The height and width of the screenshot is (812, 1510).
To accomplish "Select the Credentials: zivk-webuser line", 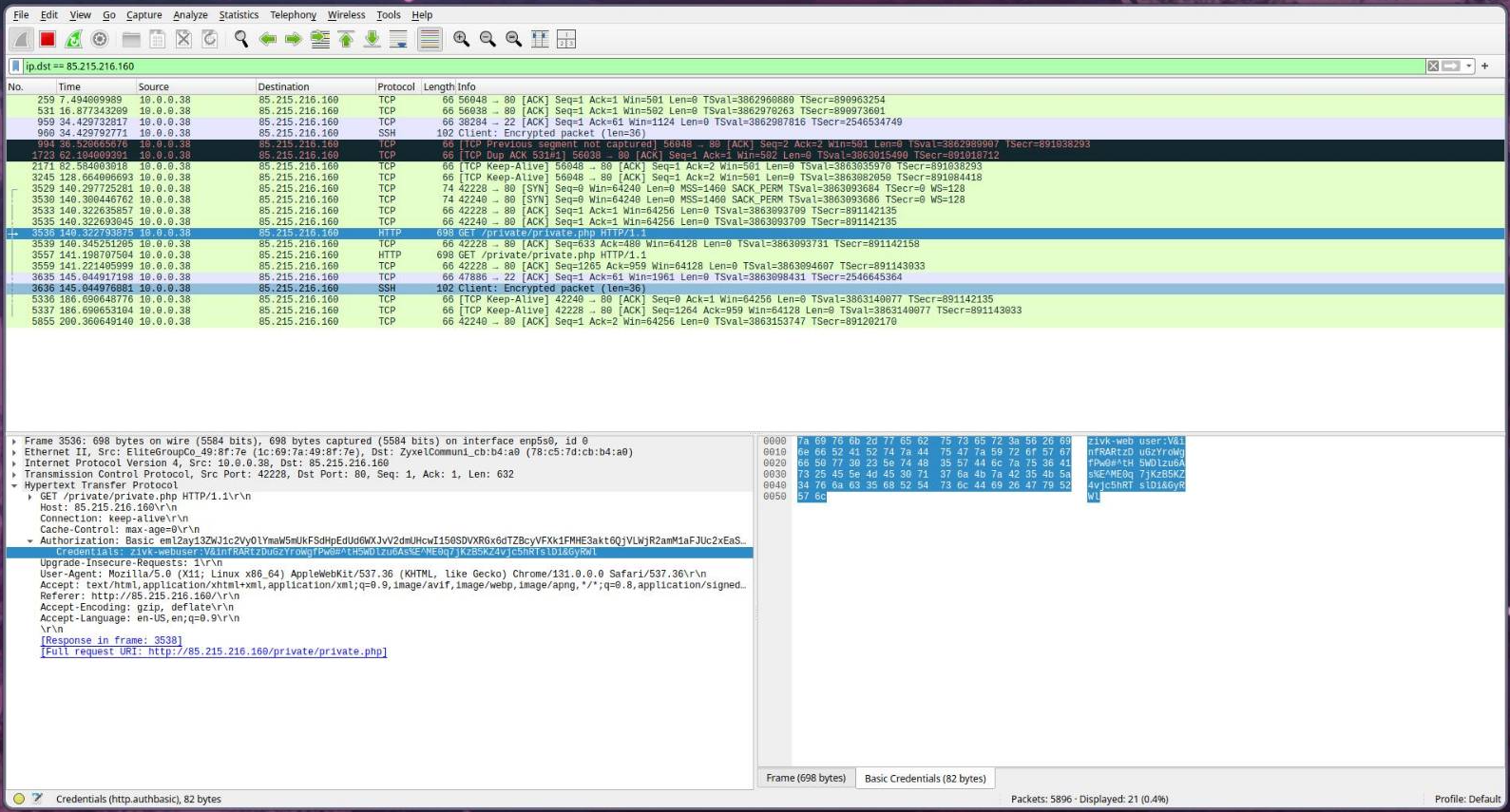I will (380, 553).
